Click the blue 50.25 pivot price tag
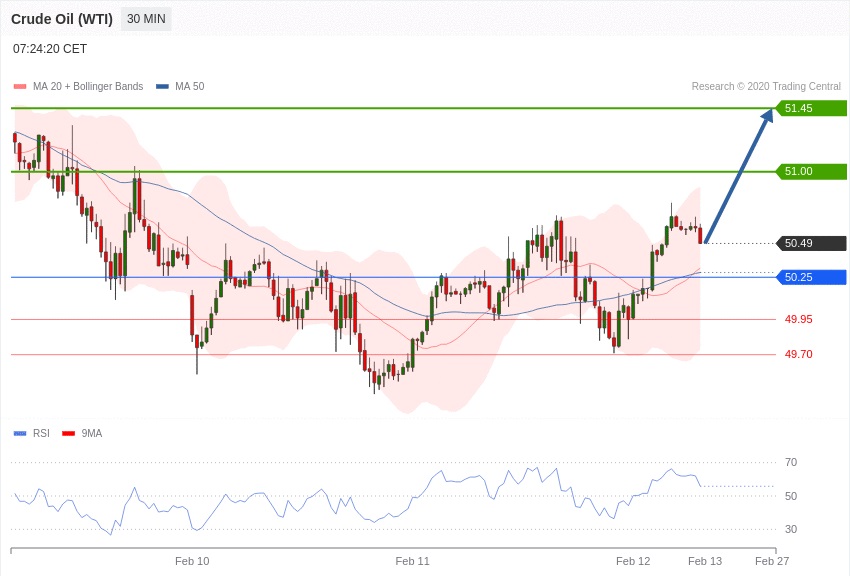 coord(811,277)
